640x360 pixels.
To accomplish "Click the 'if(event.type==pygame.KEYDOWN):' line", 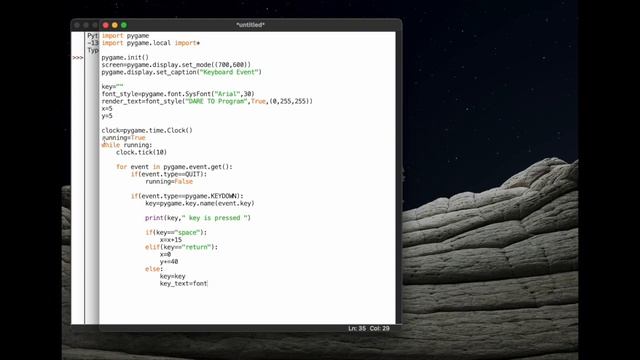I will click(x=187, y=196).
